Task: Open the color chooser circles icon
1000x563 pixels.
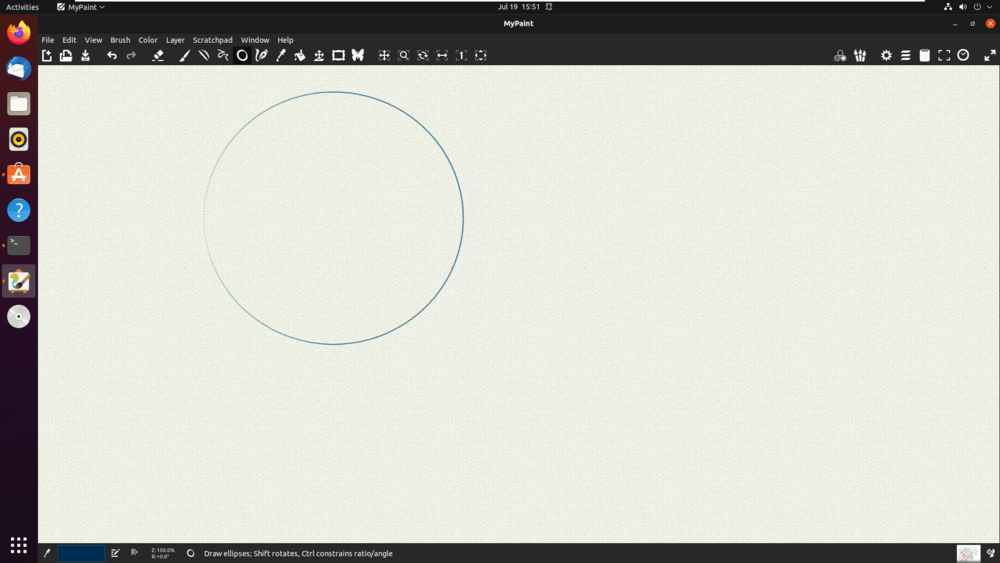Action: (x=840, y=55)
